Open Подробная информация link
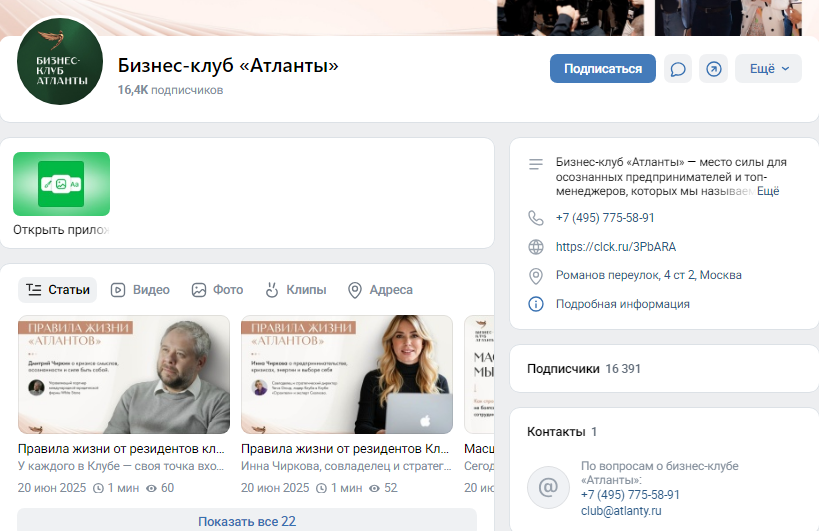The image size is (819, 531). tap(623, 304)
